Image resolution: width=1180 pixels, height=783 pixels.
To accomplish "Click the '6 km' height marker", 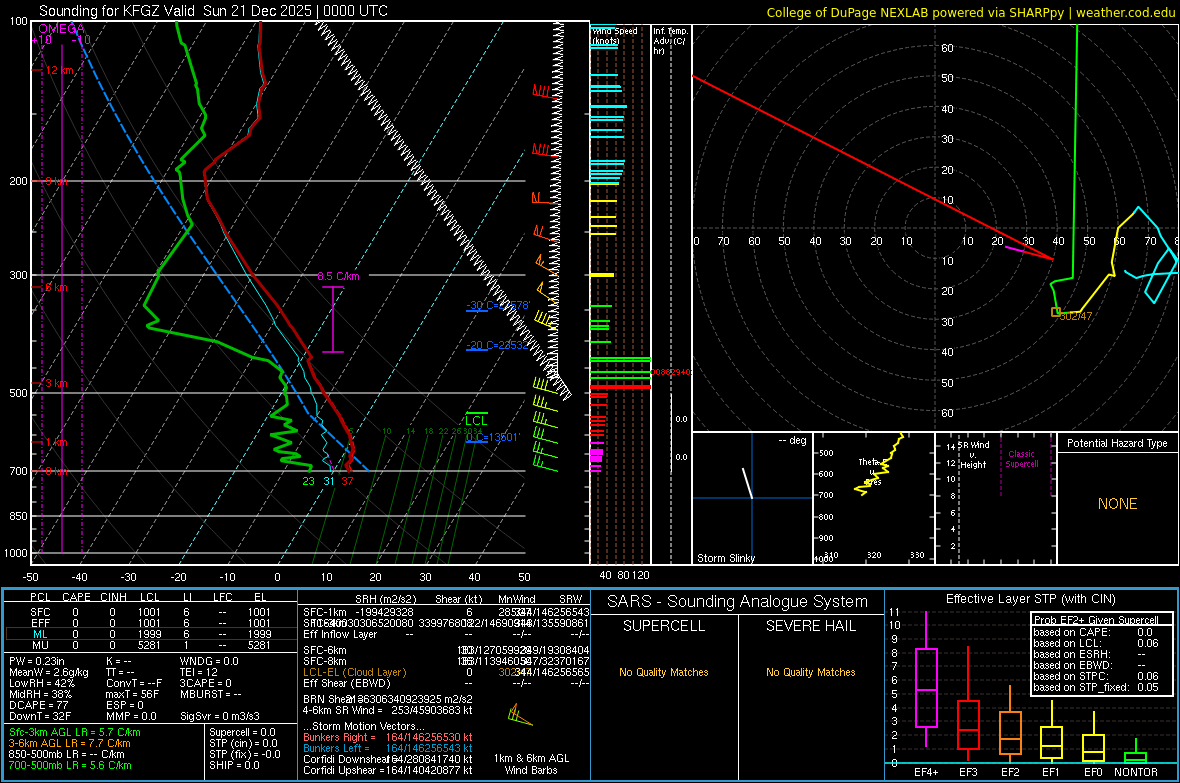I will 56,287.
